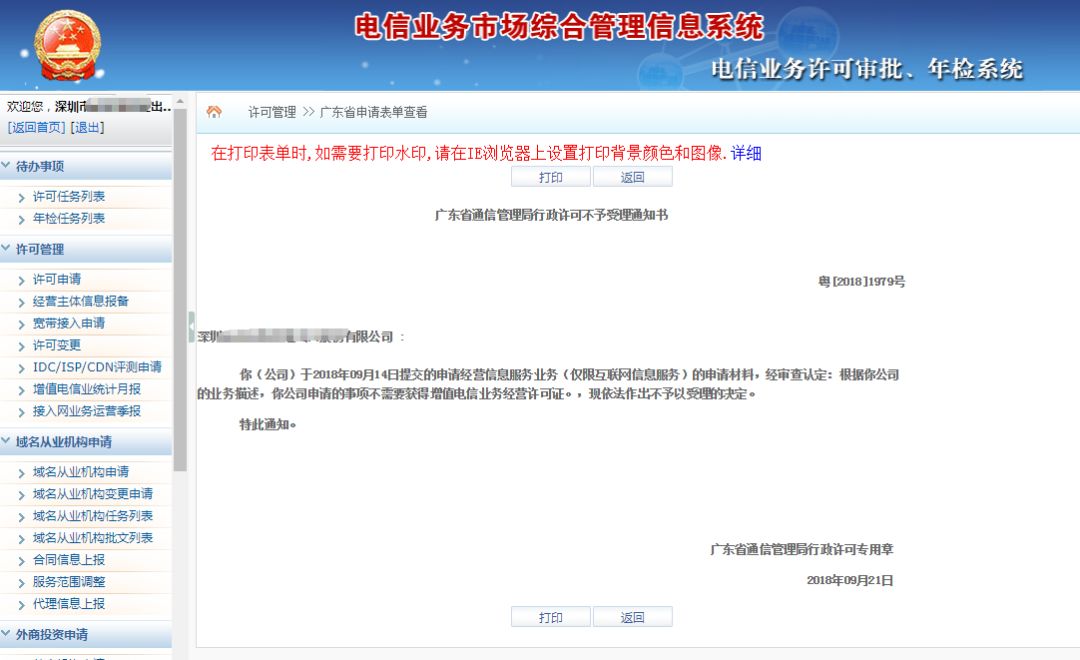The image size is (1080, 660).
Task: Open 许可申请 menu item
Action: coord(56,279)
